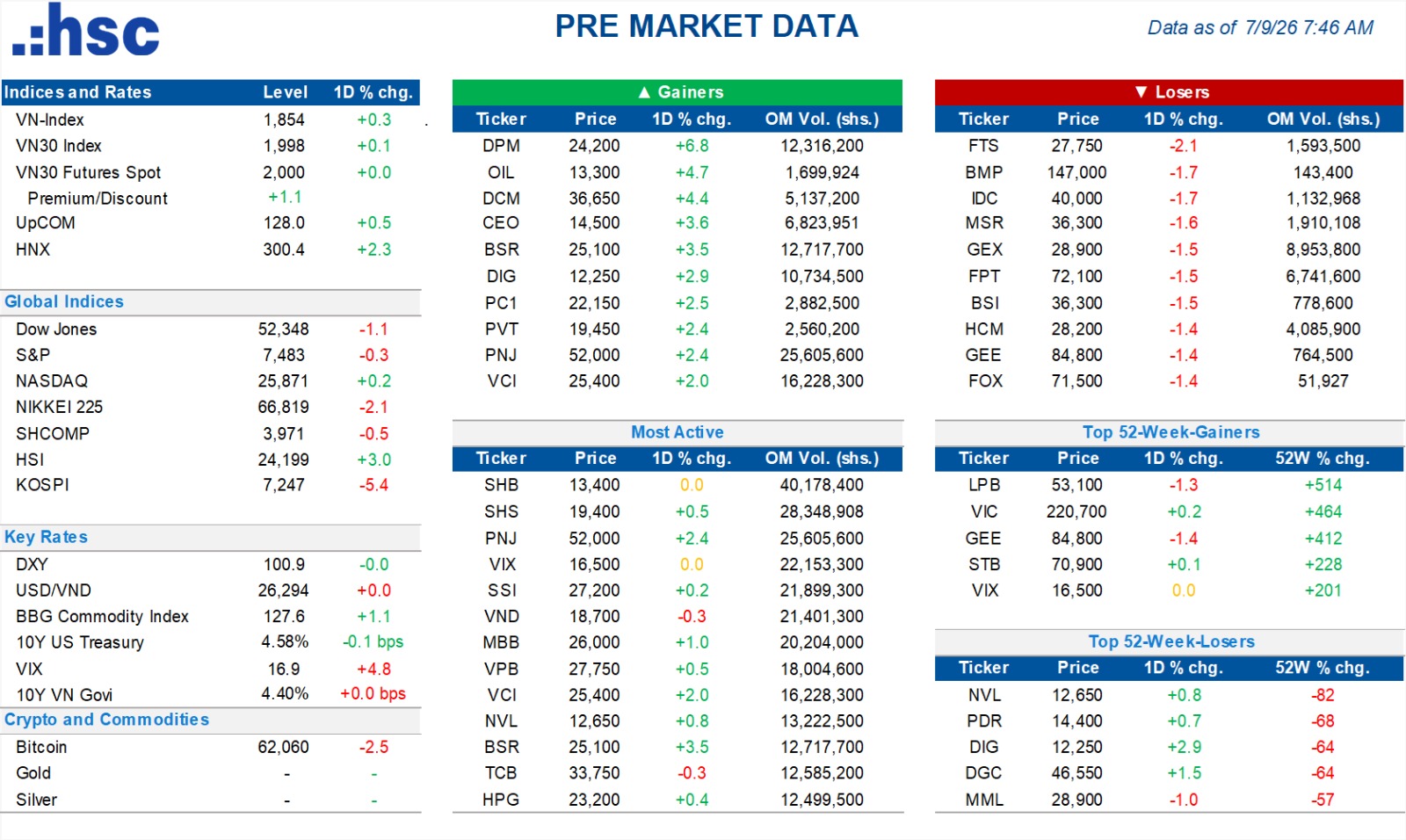Select the Most Active section heading
Viewport: 1406px width, 840px height.
pyautogui.click(x=678, y=432)
